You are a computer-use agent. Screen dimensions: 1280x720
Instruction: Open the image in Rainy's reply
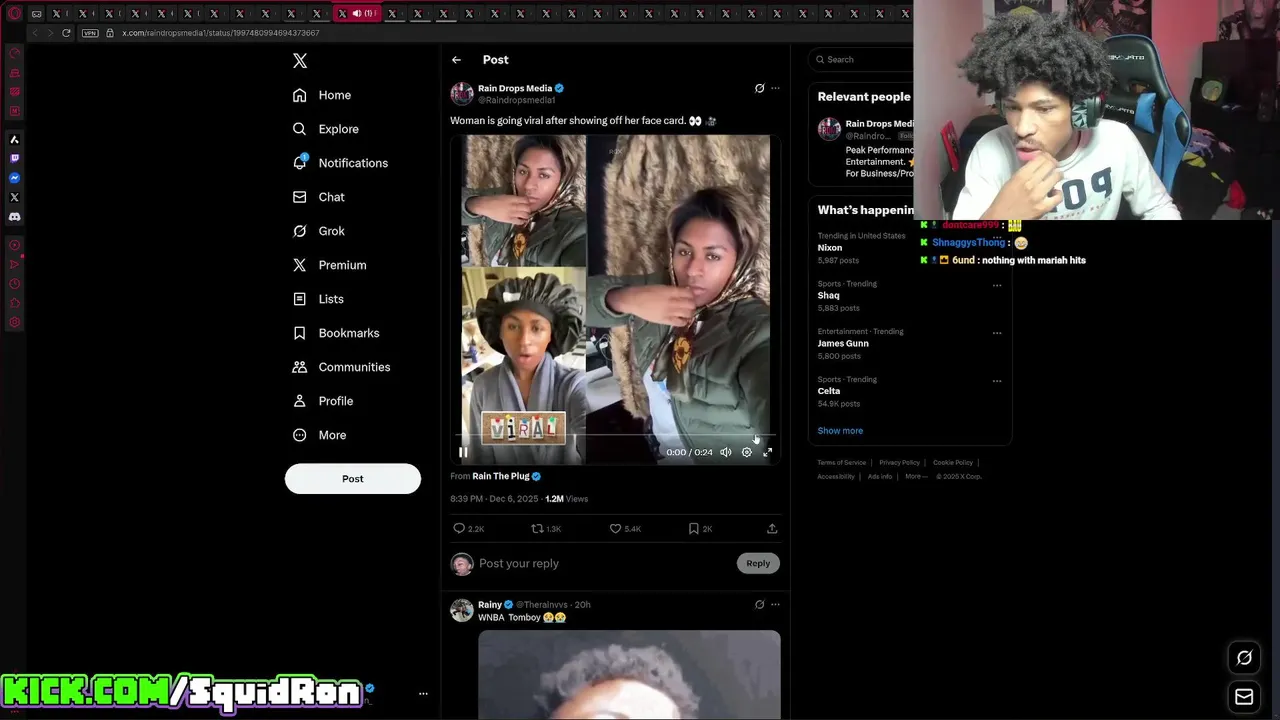629,674
